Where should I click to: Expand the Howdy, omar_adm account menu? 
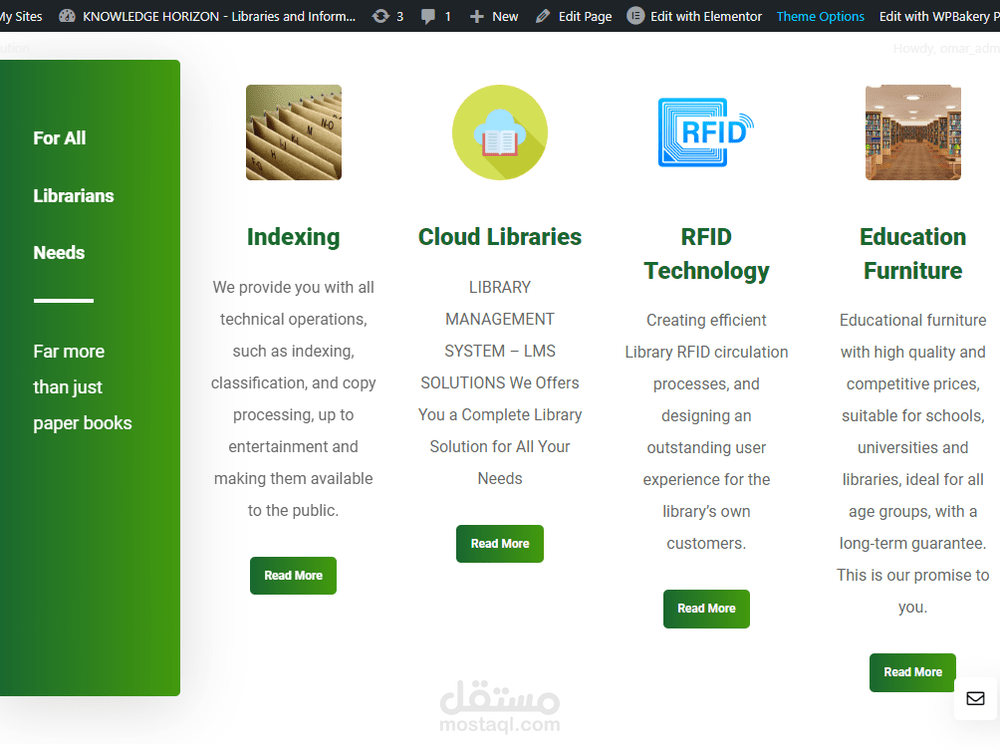(945, 47)
